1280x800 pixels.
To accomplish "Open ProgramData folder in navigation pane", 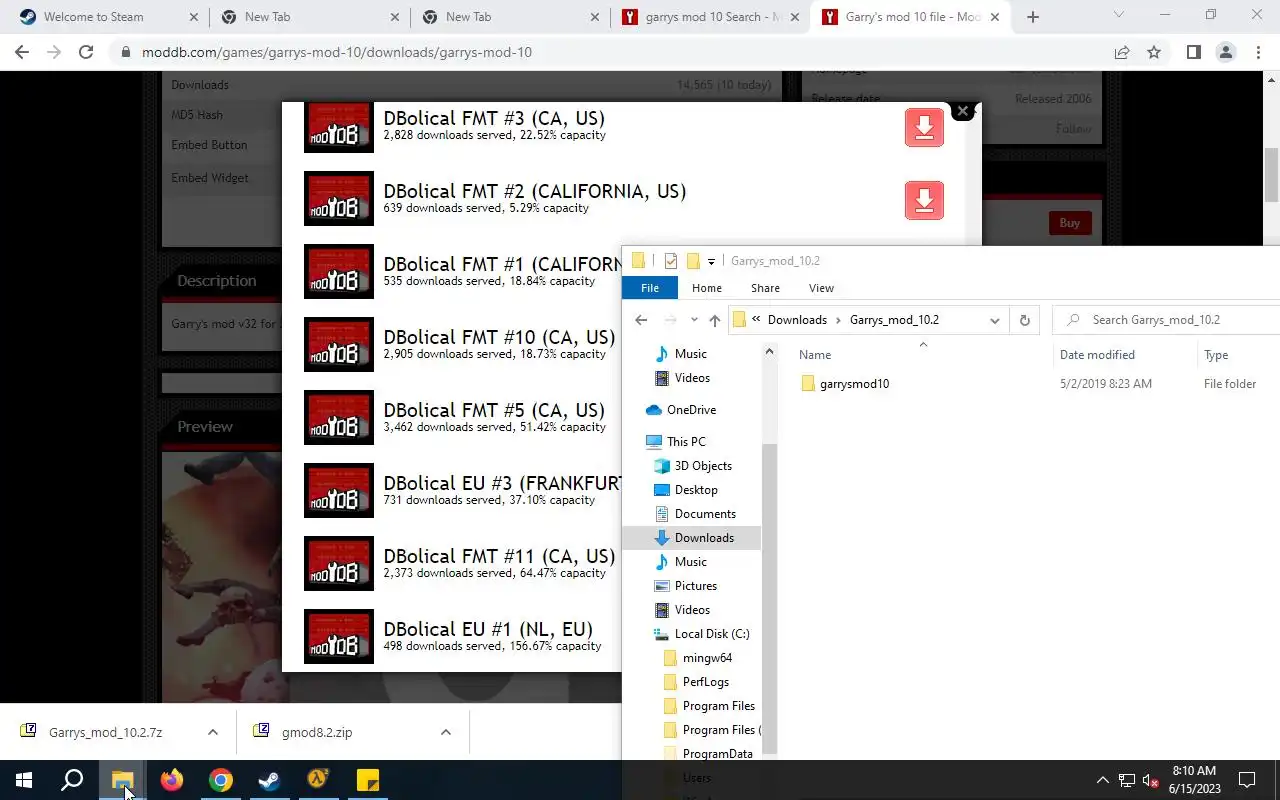I will 717,754.
